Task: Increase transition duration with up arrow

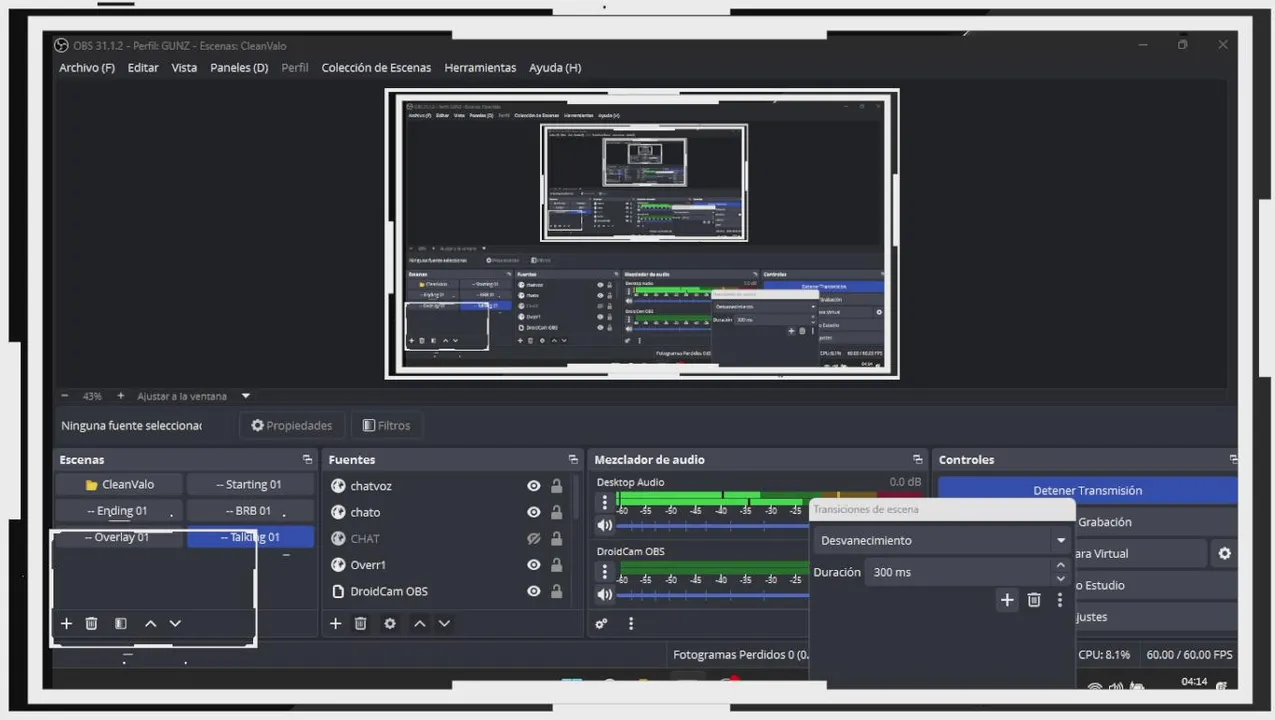Action: coord(1061,565)
